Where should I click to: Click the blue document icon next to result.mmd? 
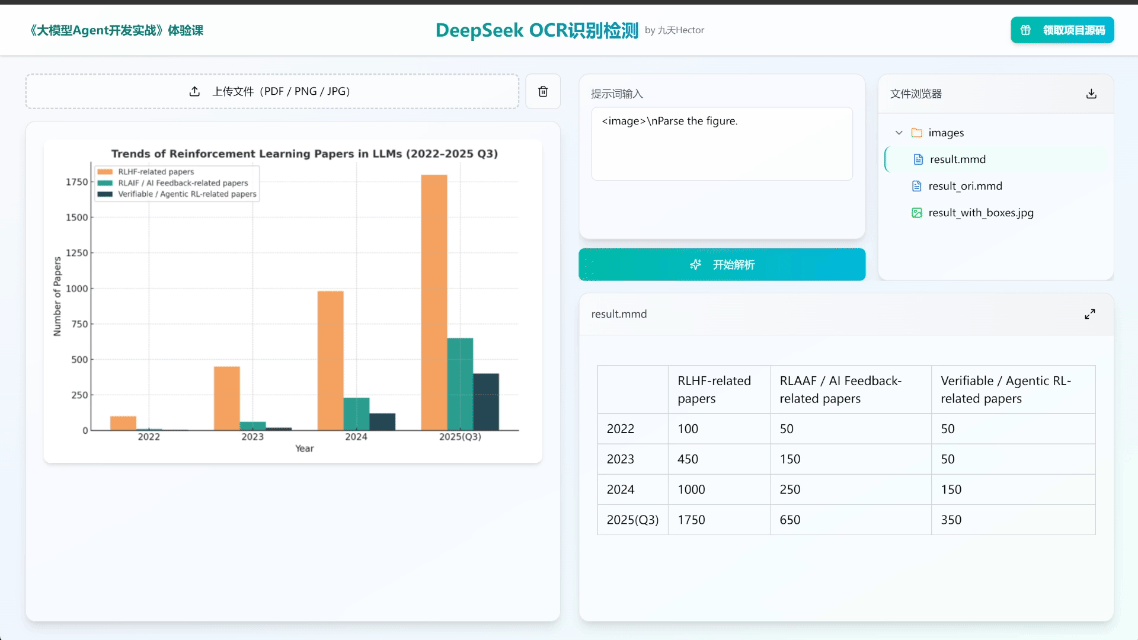920,159
